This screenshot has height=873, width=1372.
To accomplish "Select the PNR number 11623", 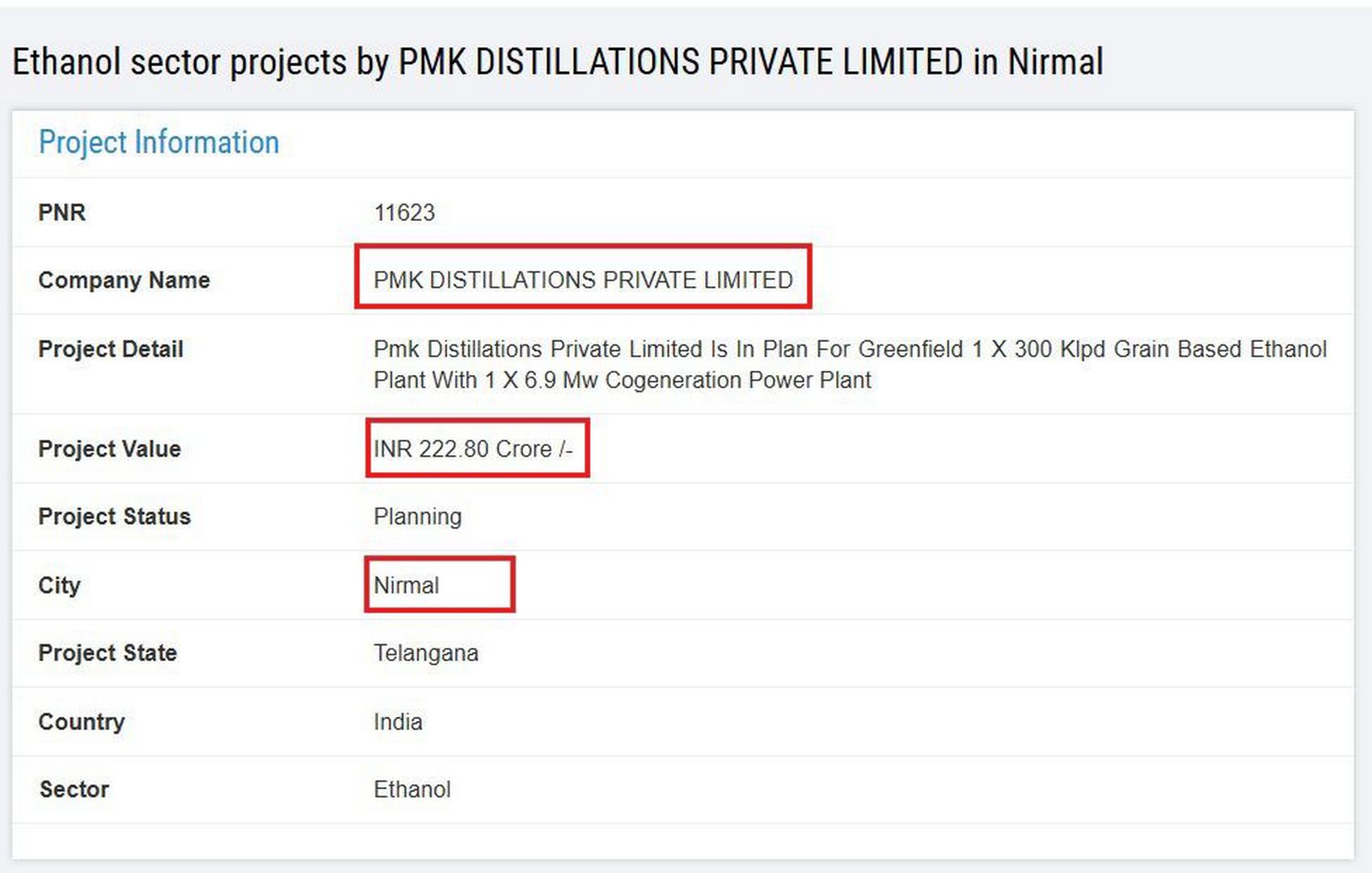I will tap(404, 213).
